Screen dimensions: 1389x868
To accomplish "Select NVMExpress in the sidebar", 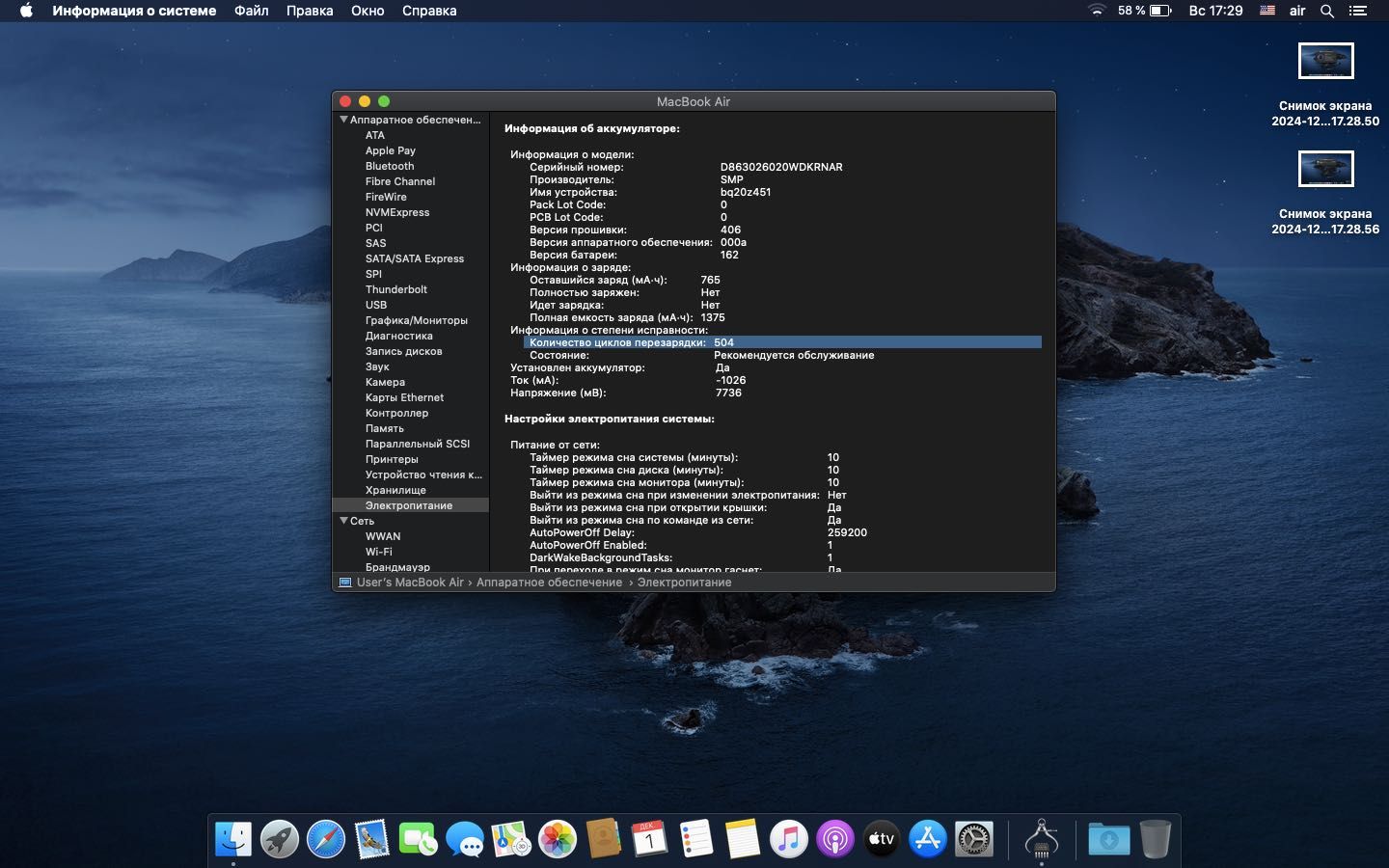I will pyautogui.click(x=397, y=212).
